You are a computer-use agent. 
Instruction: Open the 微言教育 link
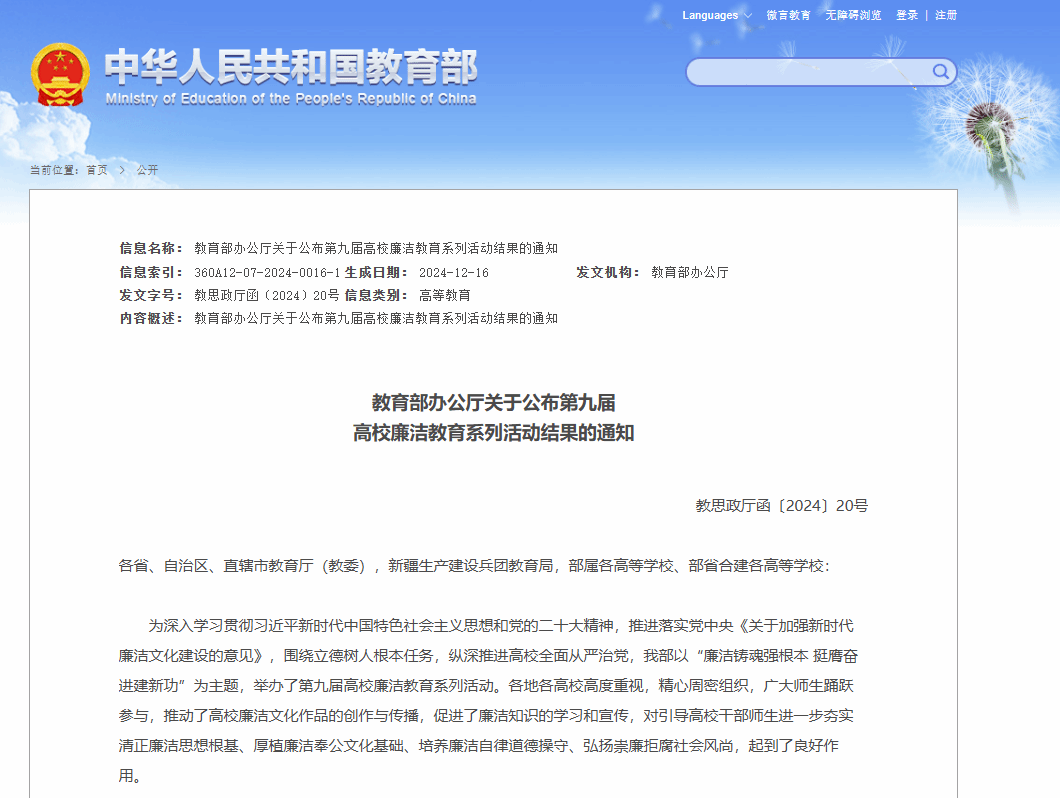click(788, 15)
